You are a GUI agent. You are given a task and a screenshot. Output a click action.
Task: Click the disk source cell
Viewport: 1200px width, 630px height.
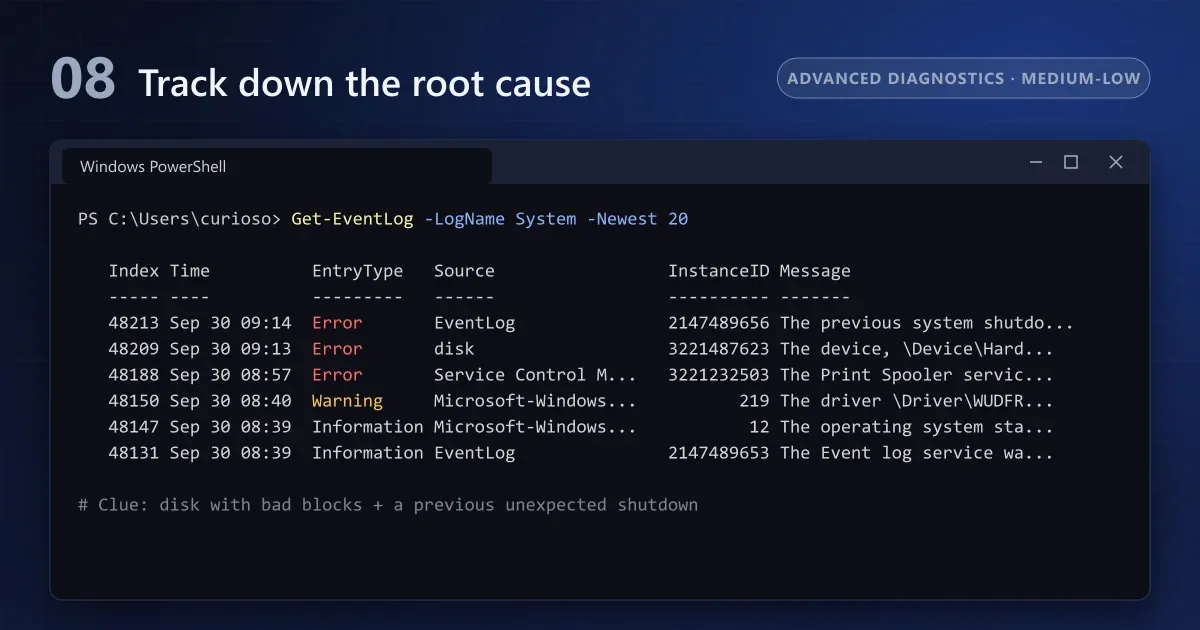coord(454,349)
